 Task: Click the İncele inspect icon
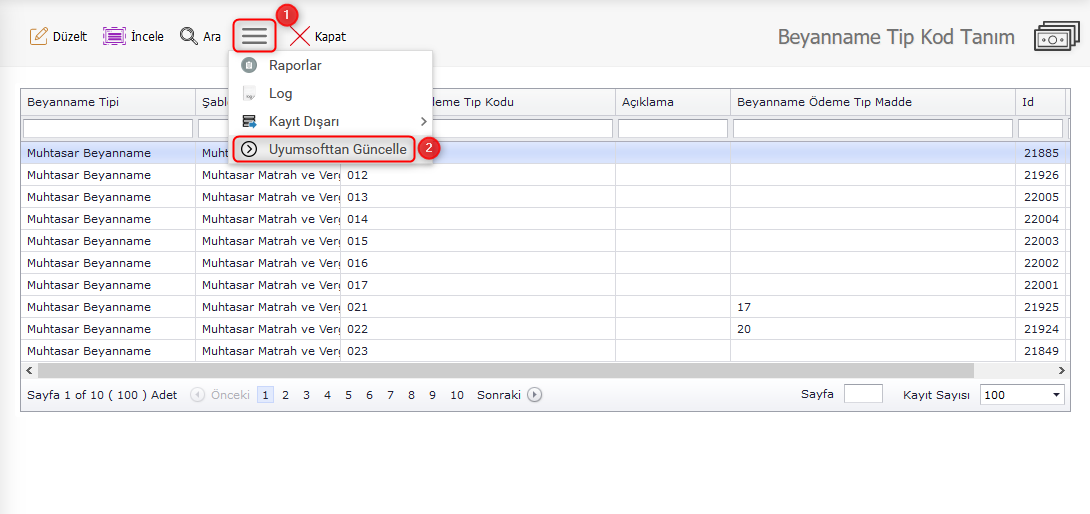[x=114, y=37]
